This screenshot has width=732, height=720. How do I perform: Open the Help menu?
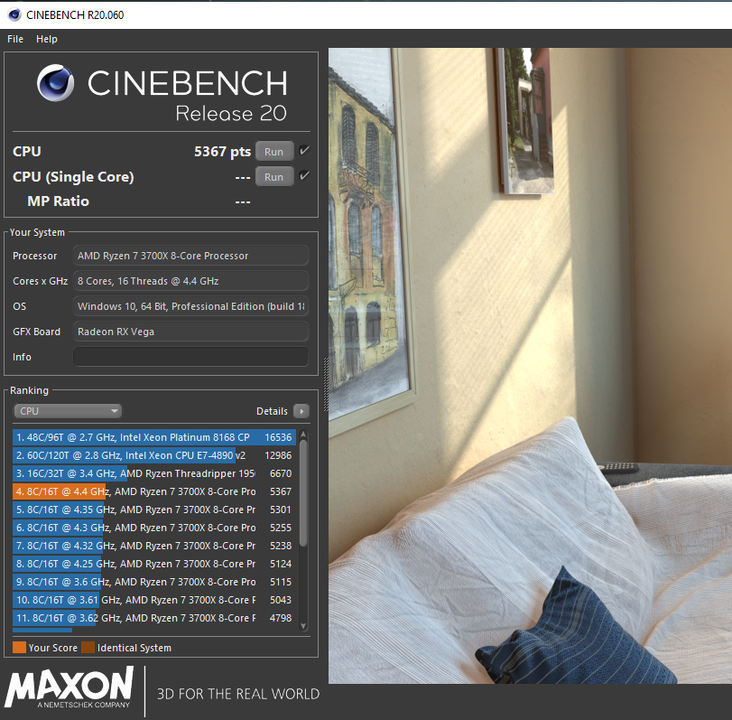coord(47,39)
